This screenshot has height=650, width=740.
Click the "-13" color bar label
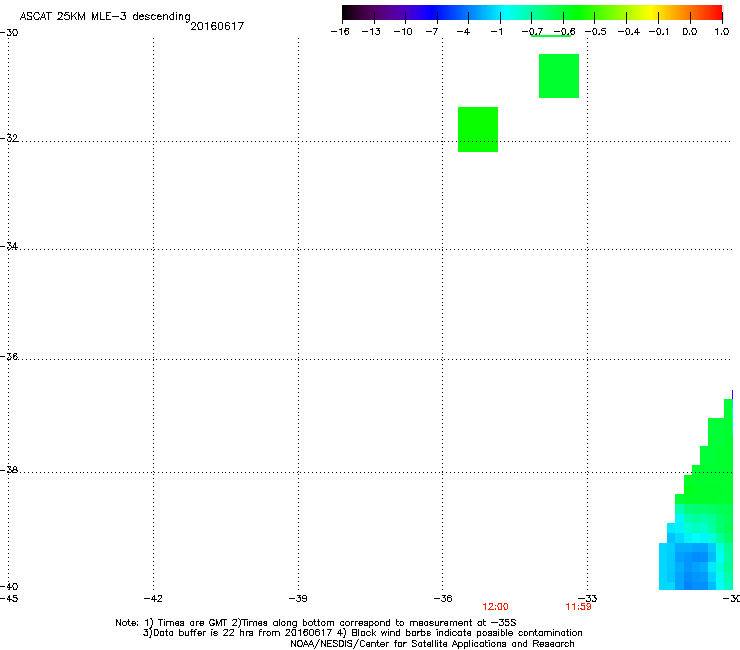tap(371, 32)
